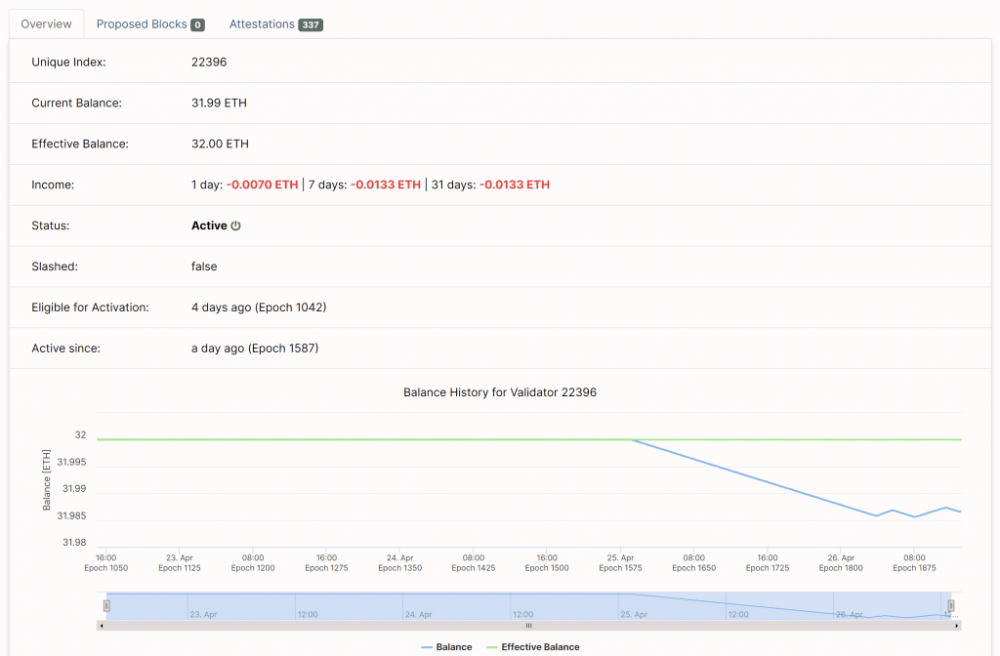Viewport: 1000px width, 656px height.
Task: Select the Overview tab
Action: tap(45, 23)
